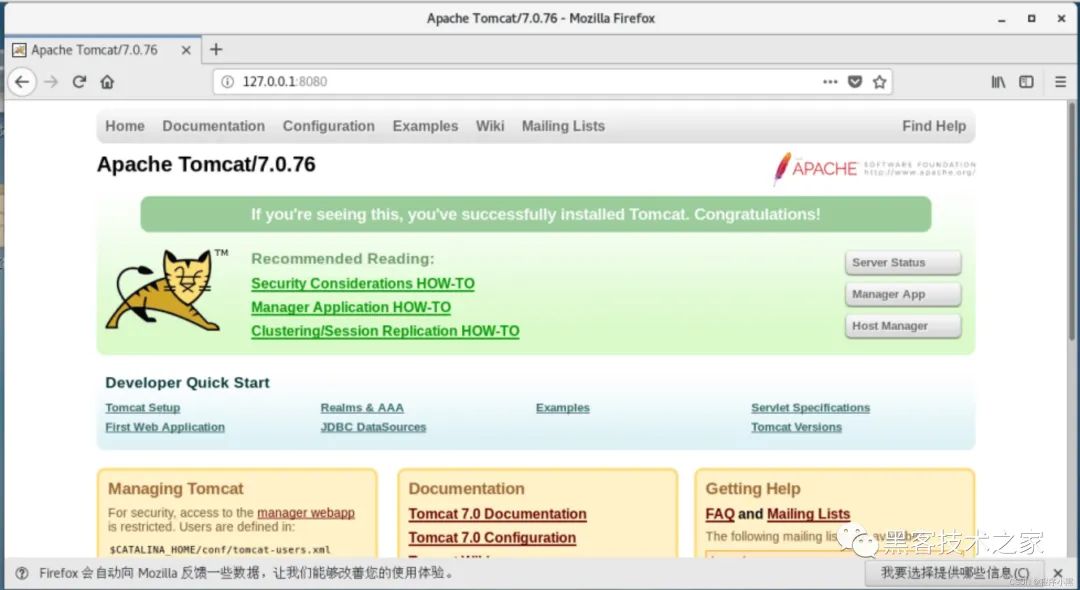Open Realms & AAA link

click(x=362, y=408)
